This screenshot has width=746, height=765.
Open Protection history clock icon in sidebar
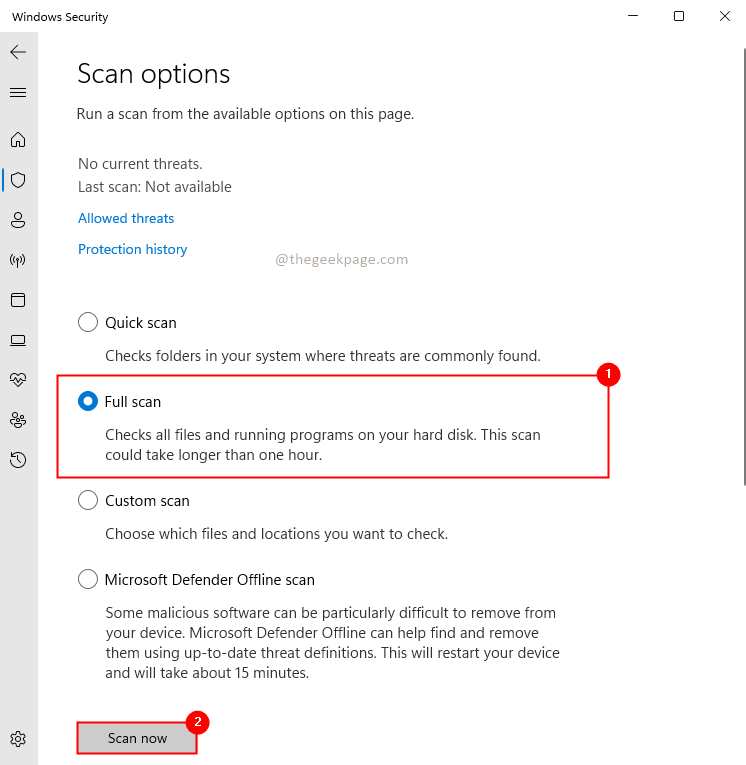[x=18, y=460]
